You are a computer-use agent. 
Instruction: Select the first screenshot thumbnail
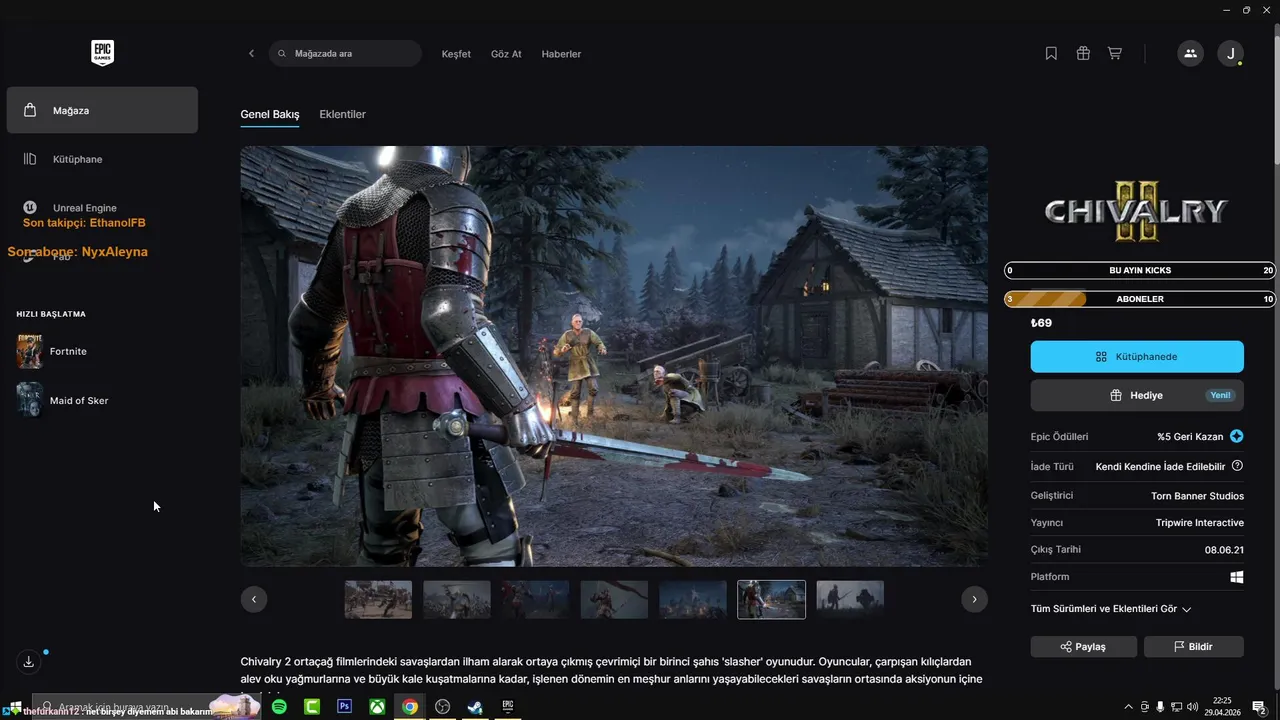point(378,599)
